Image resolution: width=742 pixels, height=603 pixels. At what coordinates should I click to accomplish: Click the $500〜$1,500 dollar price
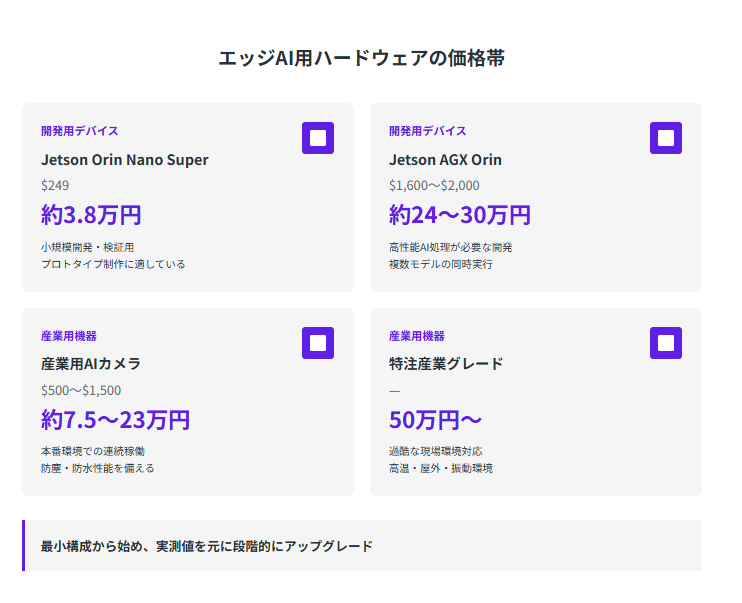(x=81, y=390)
